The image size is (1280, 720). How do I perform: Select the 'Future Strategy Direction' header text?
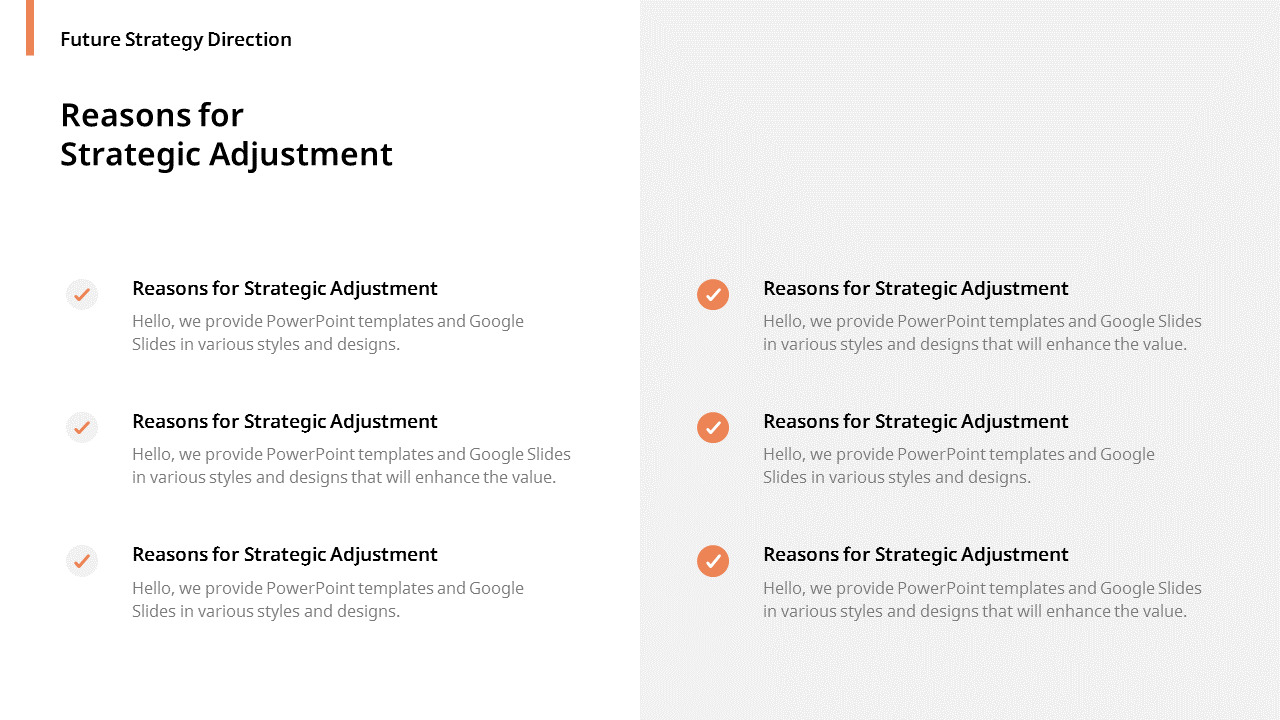point(176,40)
